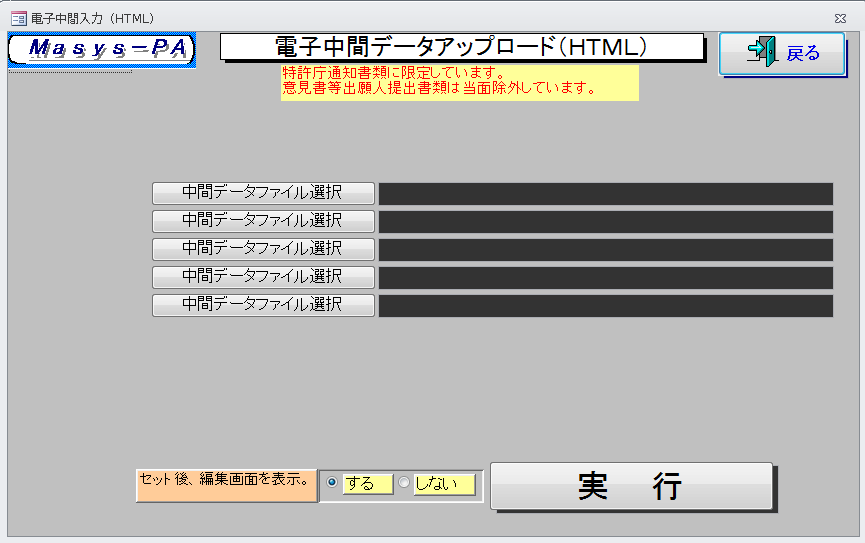
Task: Click the first dark file path field
Action: point(606,194)
